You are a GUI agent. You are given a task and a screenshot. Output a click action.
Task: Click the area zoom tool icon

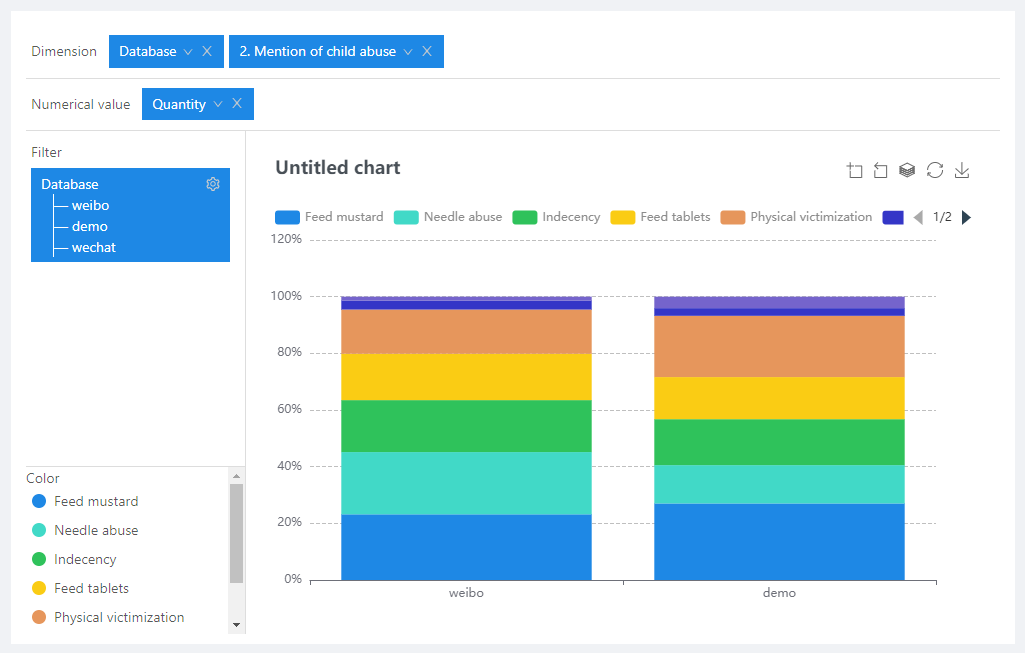tap(854, 171)
